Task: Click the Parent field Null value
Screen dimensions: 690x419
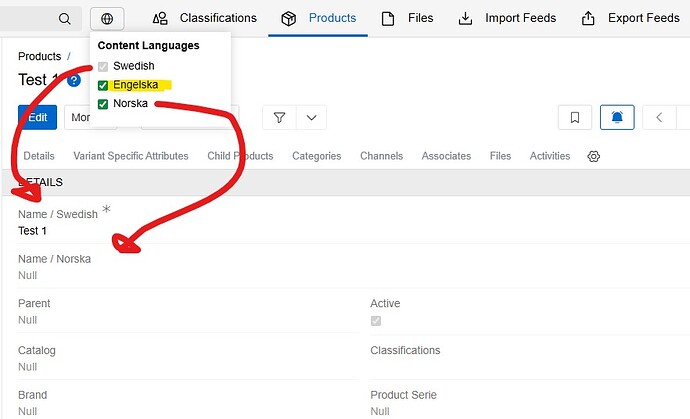Action: click(x=27, y=320)
